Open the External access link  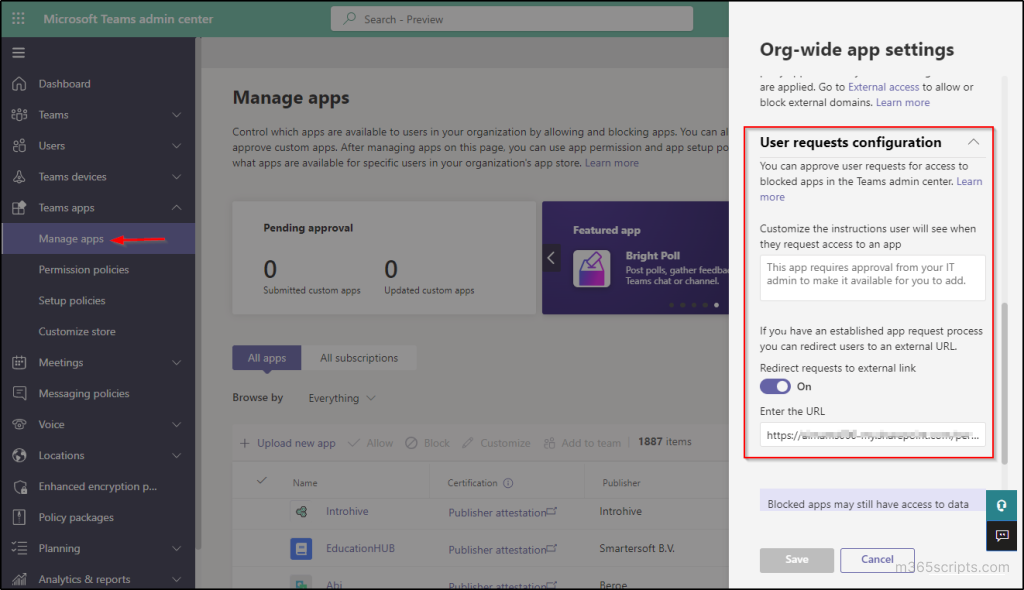[883, 87]
